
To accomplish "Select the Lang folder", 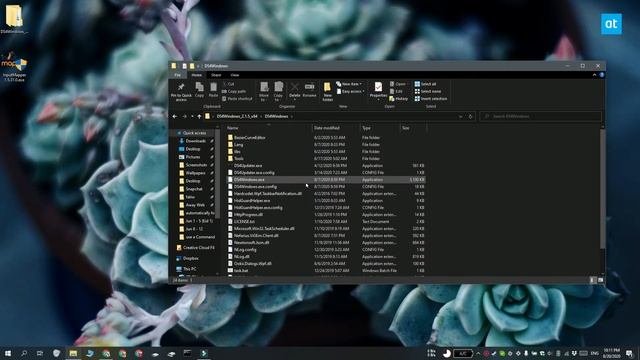I will pyautogui.click(x=238, y=144).
